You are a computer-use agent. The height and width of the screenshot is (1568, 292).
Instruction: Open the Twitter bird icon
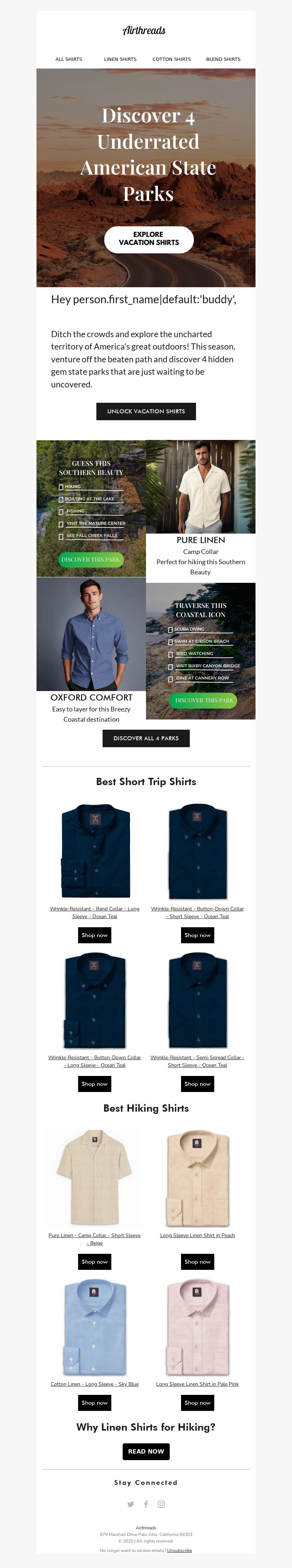tap(130, 1504)
